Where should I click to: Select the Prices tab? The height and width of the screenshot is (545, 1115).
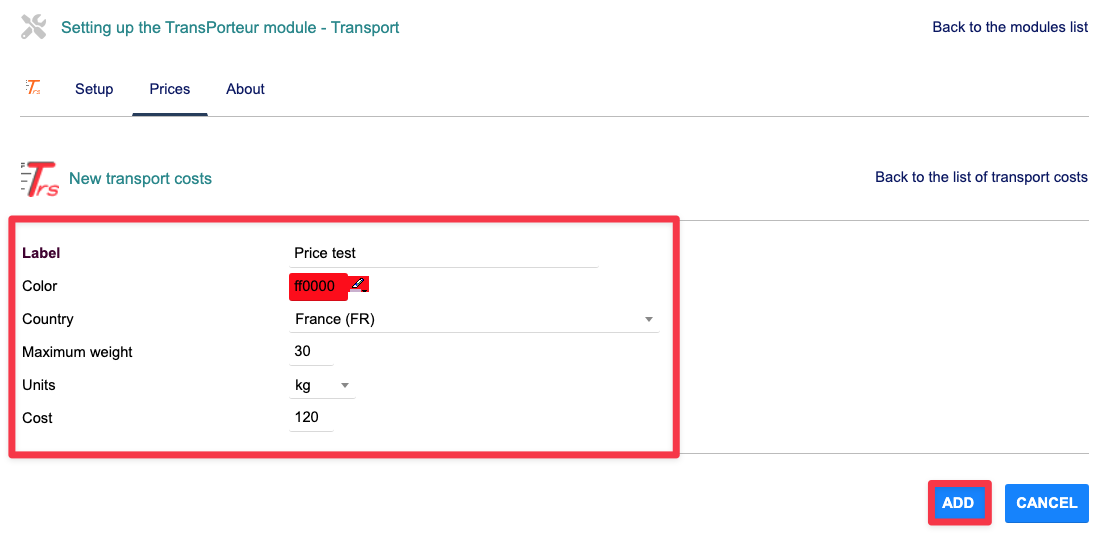(x=170, y=89)
